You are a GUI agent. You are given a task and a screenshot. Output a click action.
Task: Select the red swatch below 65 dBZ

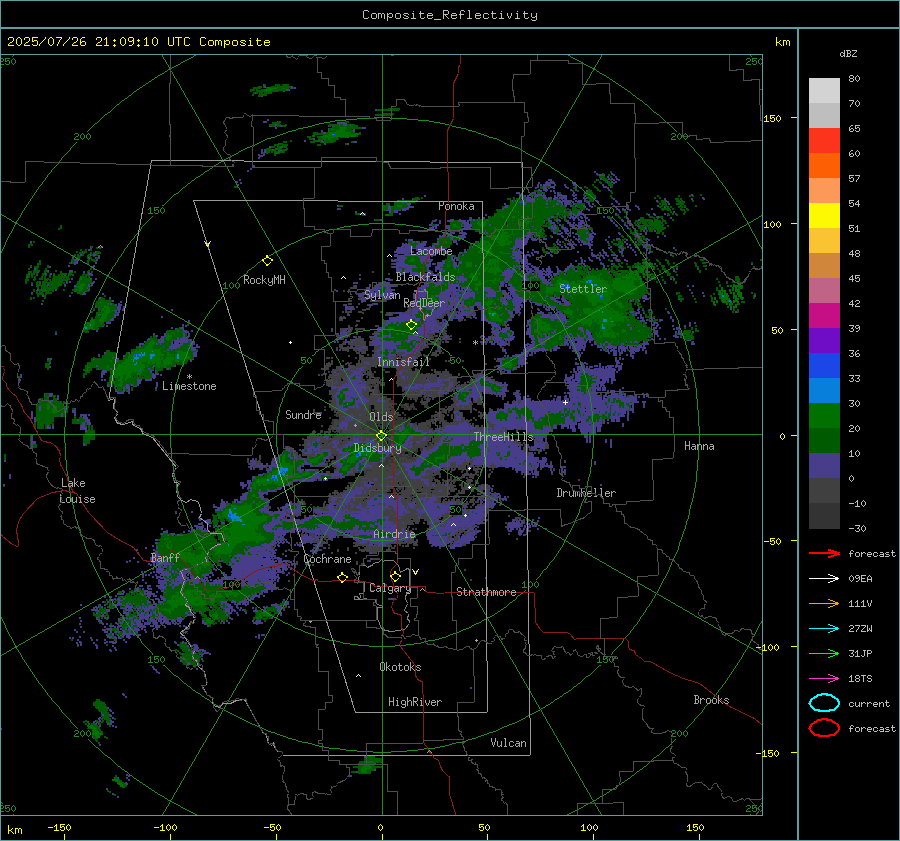click(x=824, y=141)
